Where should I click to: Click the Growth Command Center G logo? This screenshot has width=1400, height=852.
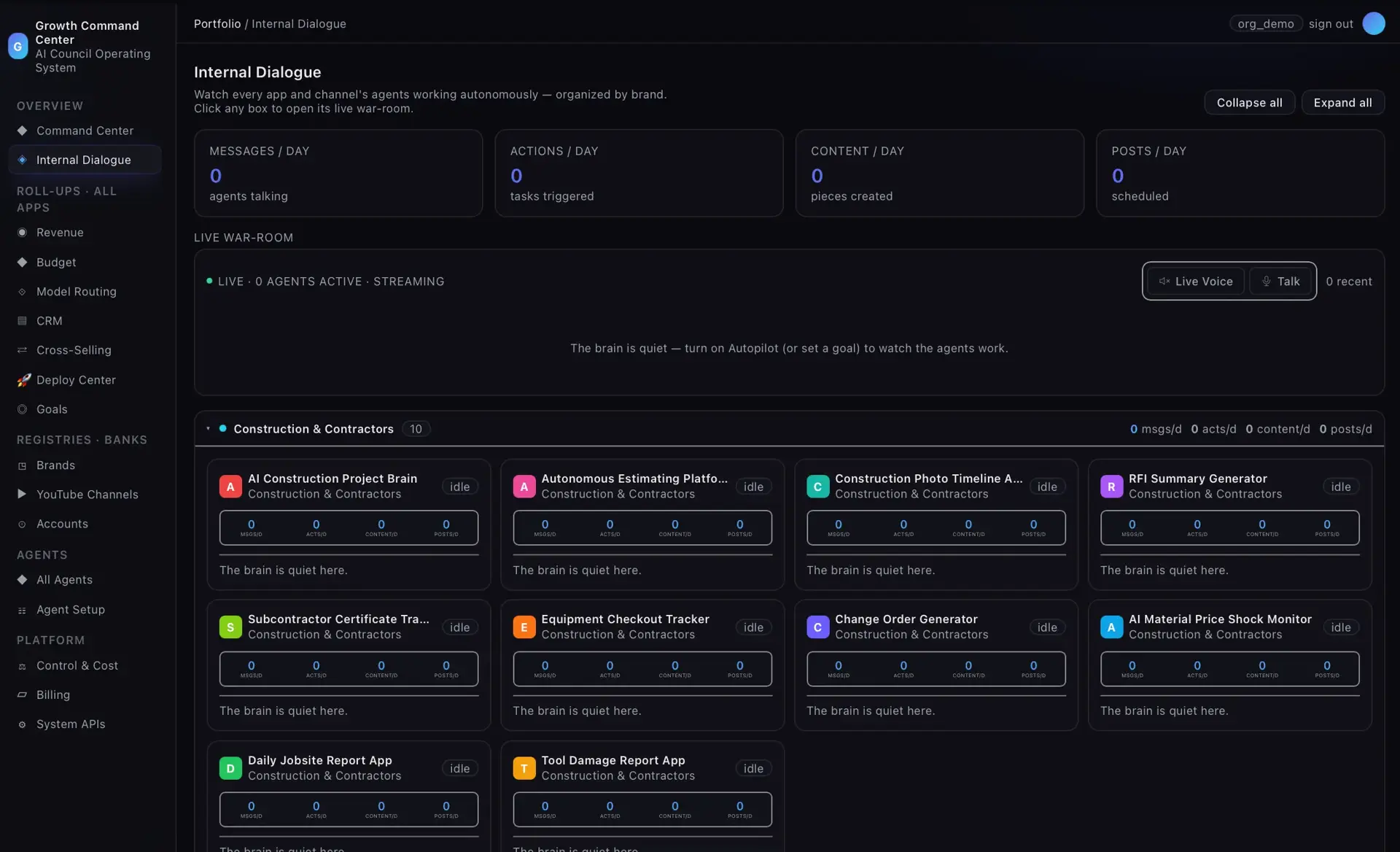click(17, 46)
